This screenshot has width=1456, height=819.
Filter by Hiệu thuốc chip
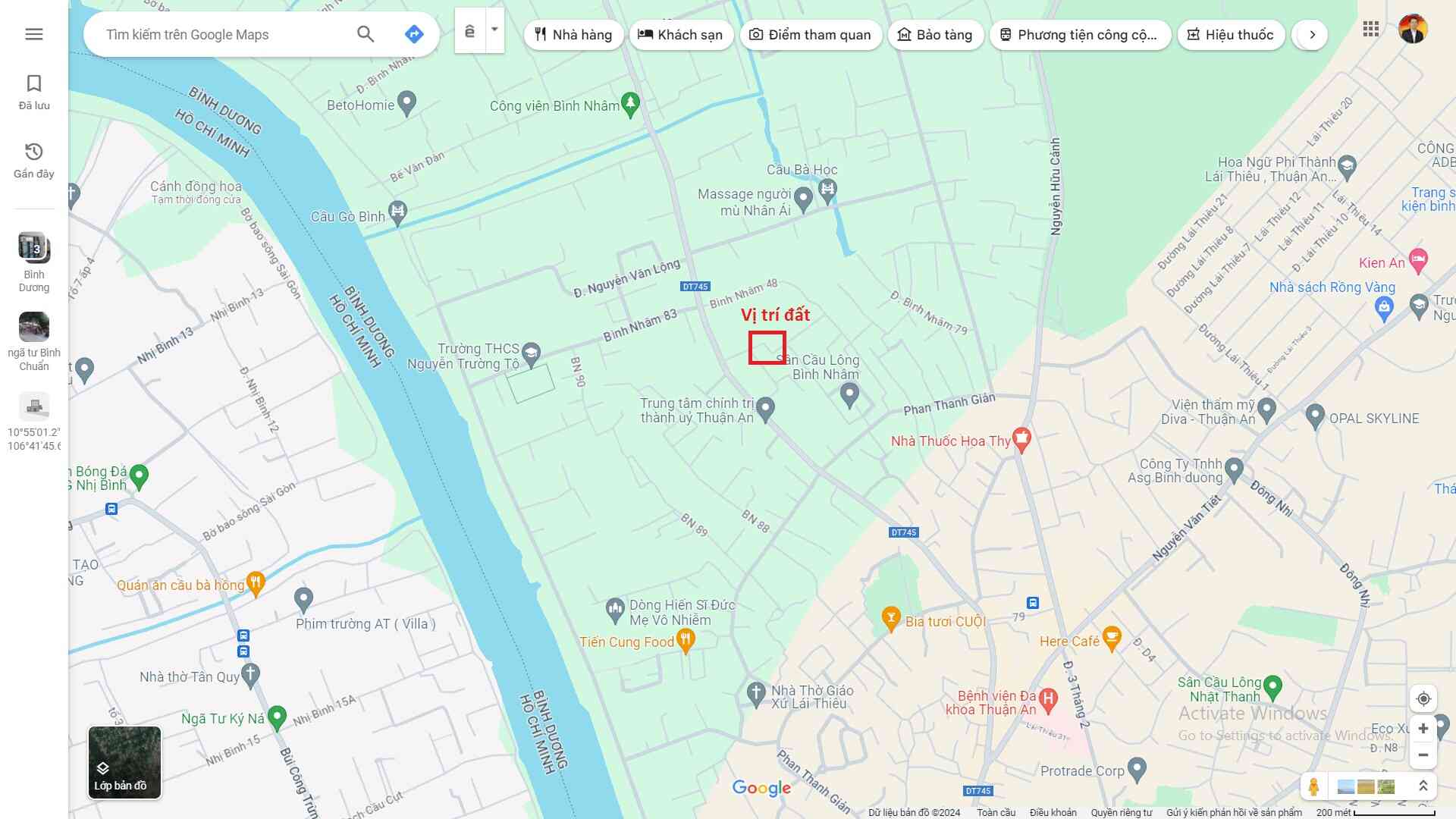(x=1230, y=35)
